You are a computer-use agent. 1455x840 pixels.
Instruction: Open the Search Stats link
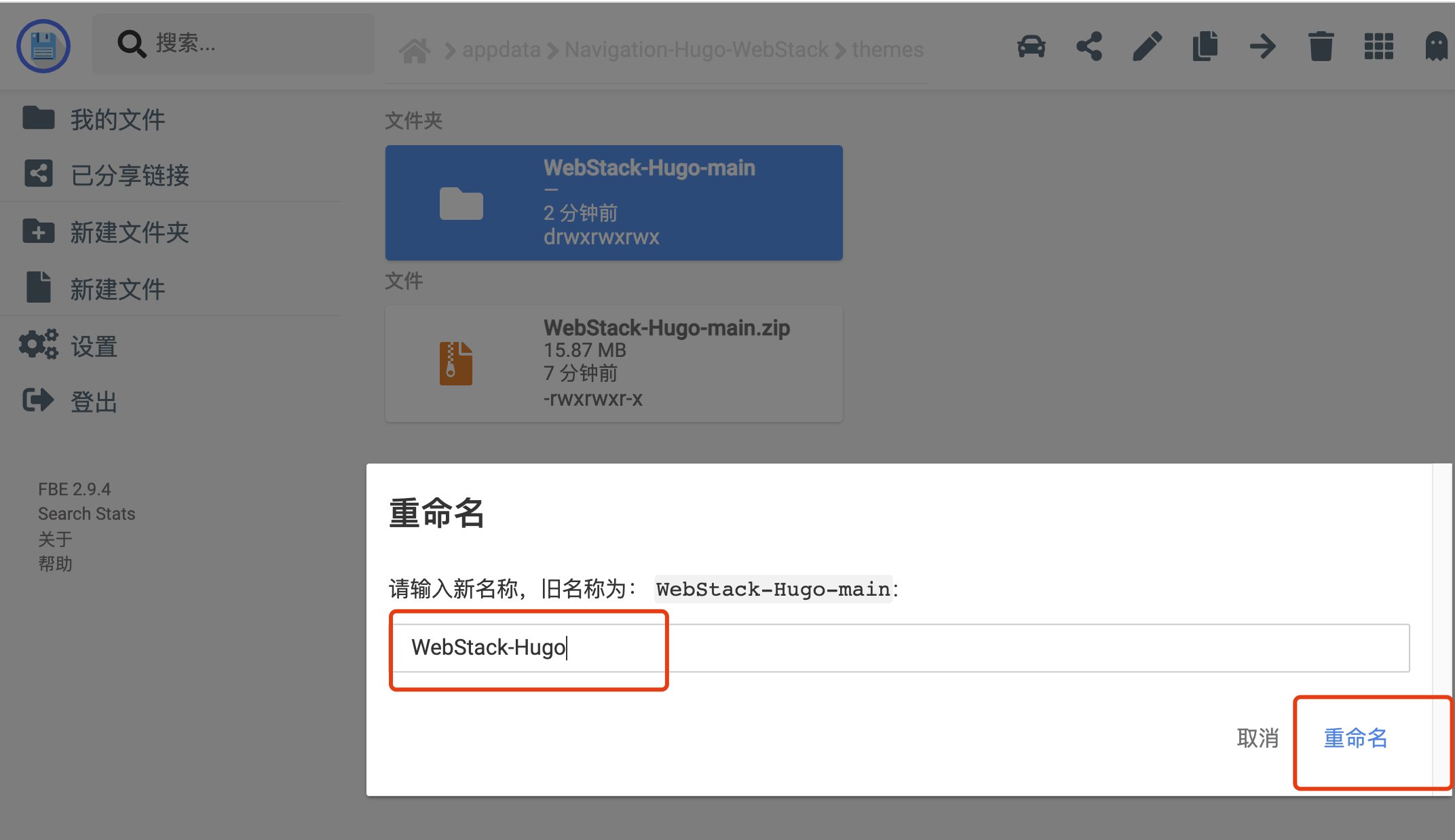point(86,514)
